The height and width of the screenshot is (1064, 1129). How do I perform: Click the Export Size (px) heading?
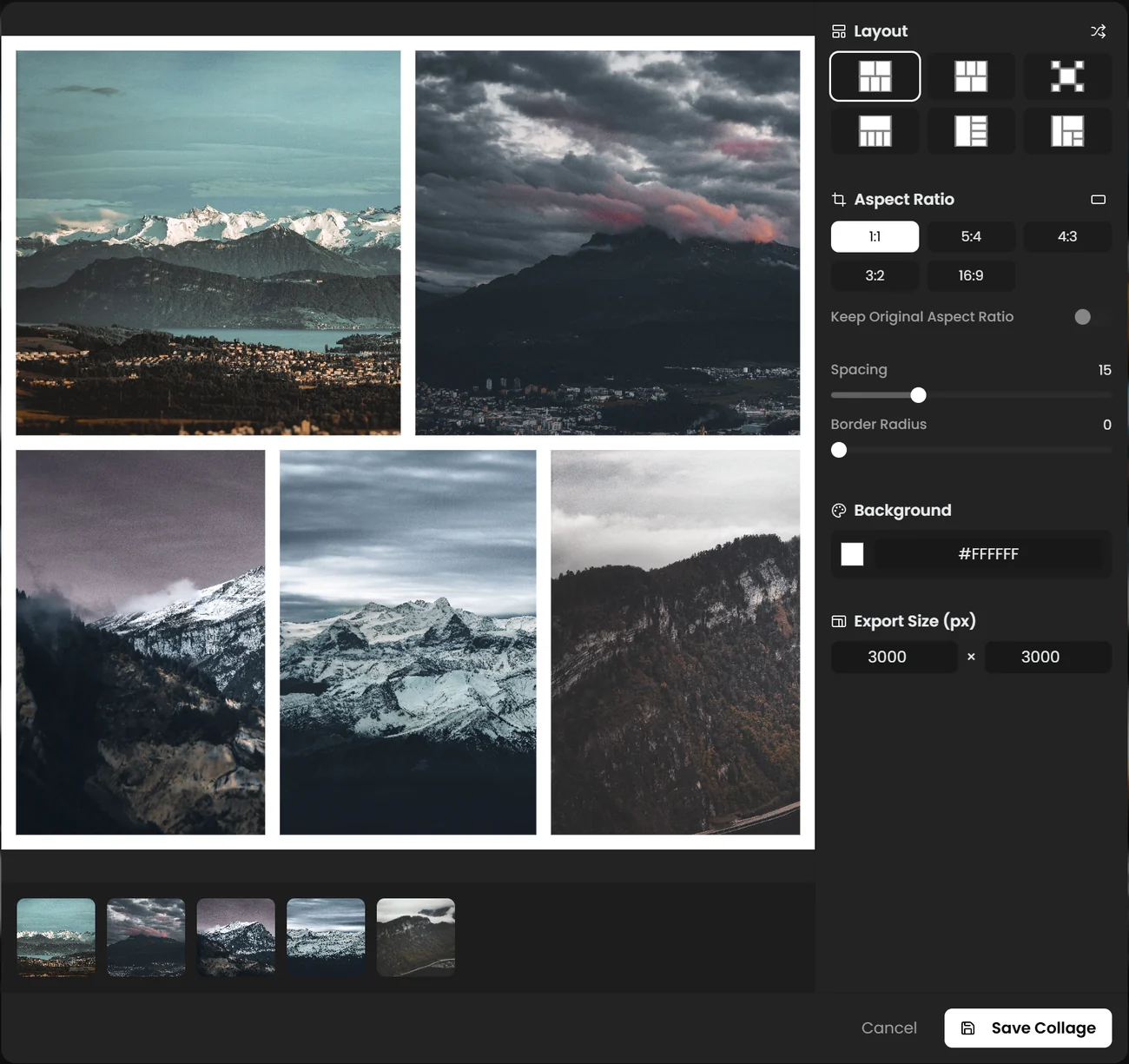(914, 621)
